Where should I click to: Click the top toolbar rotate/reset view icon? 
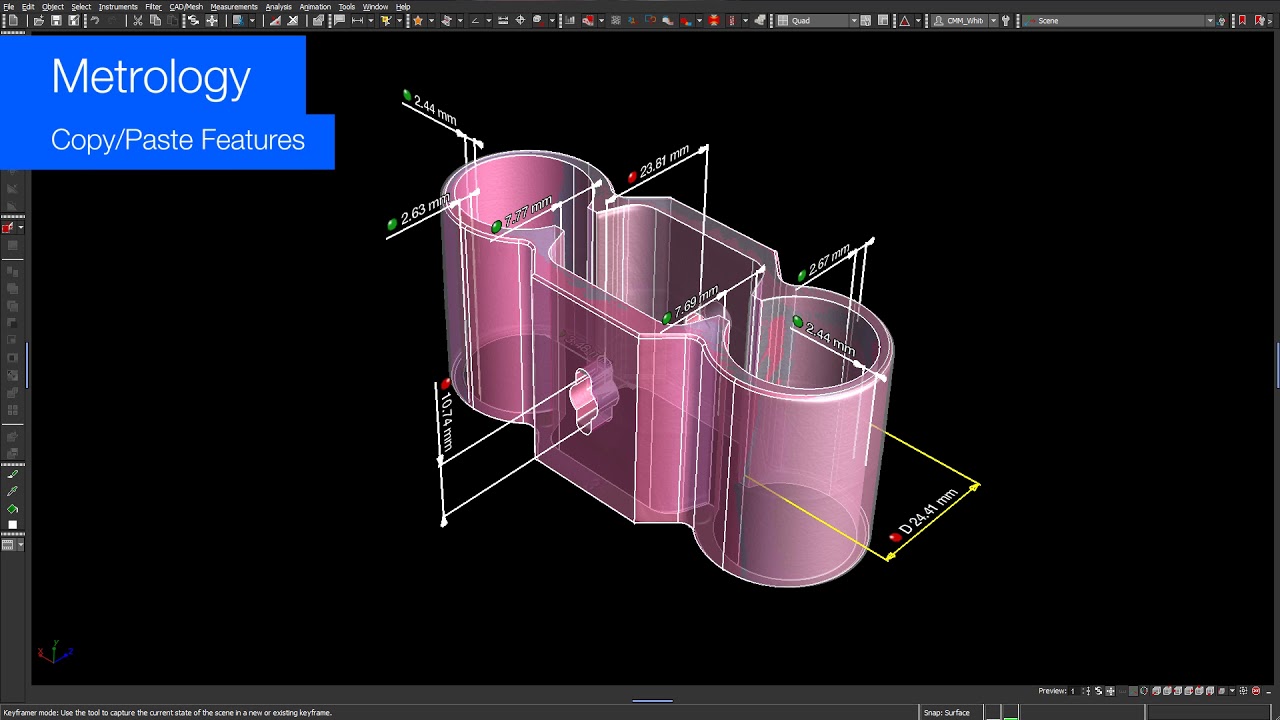click(x=193, y=20)
